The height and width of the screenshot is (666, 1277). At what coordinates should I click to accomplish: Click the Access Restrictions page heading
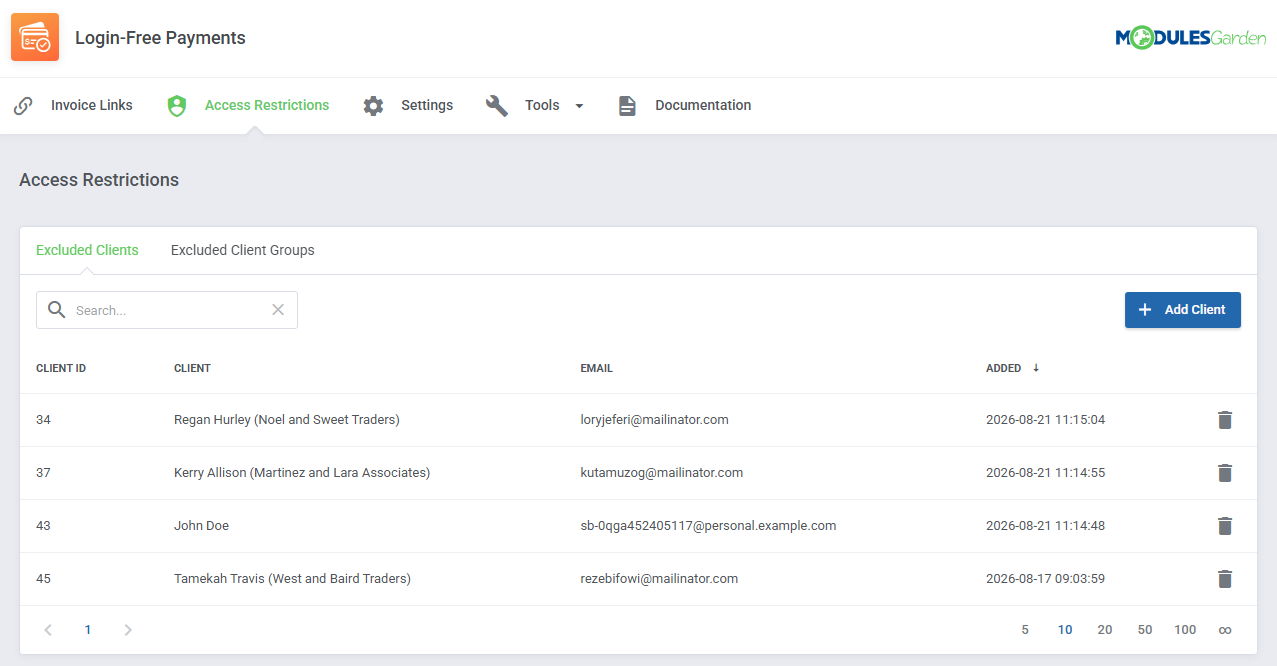99,180
